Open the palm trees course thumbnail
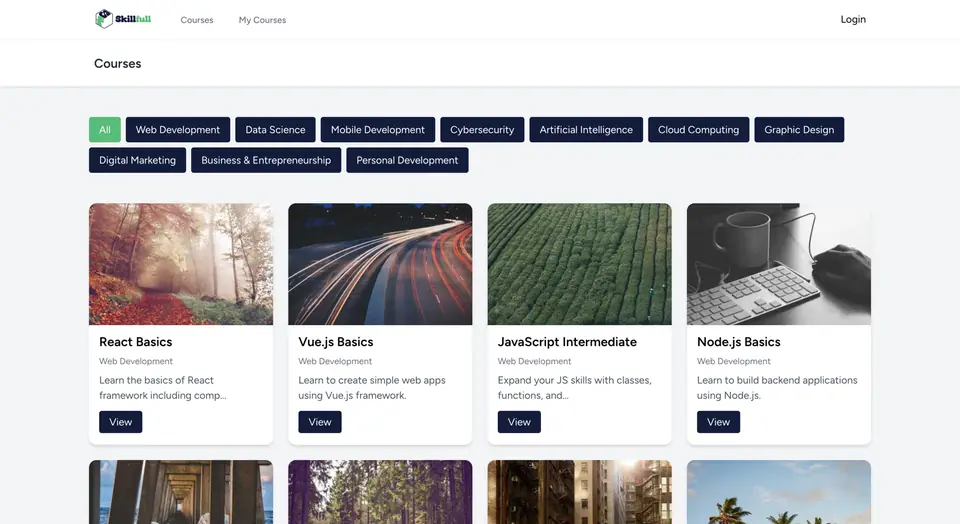This screenshot has height=524, width=960. pos(779,492)
